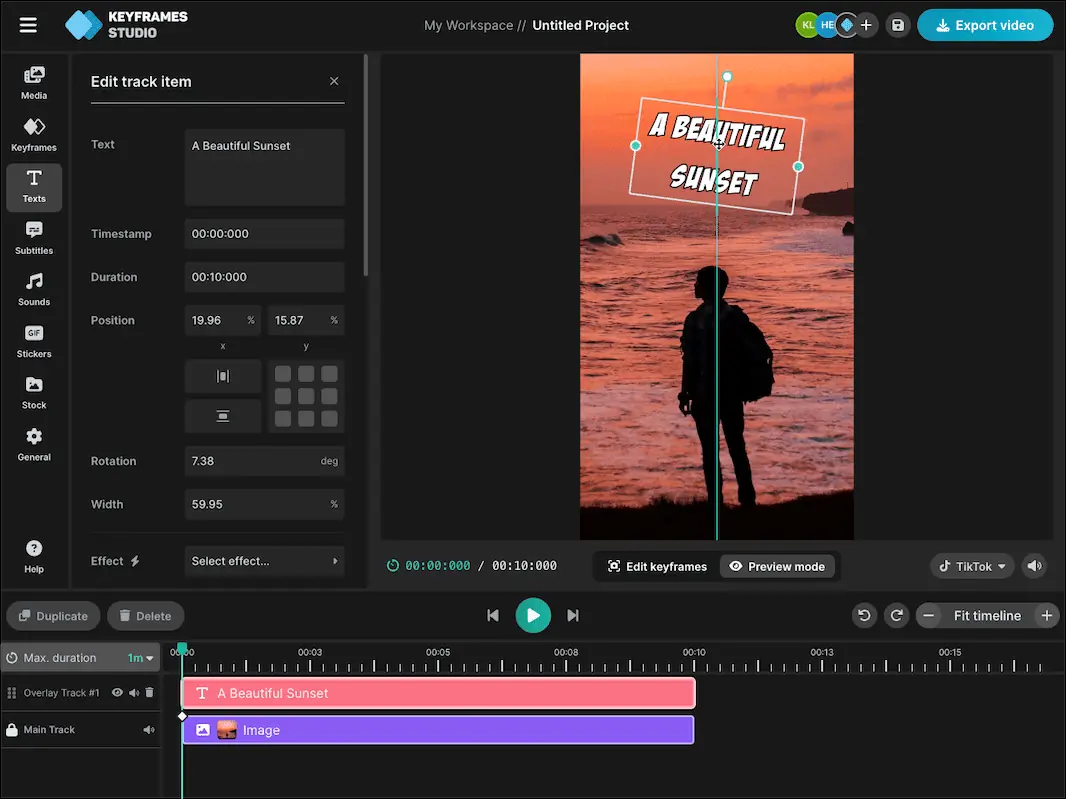This screenshot has height=799, width=1066.
Task: Open the TikTok aspect ratio dropdown
Action: (971, 566)
